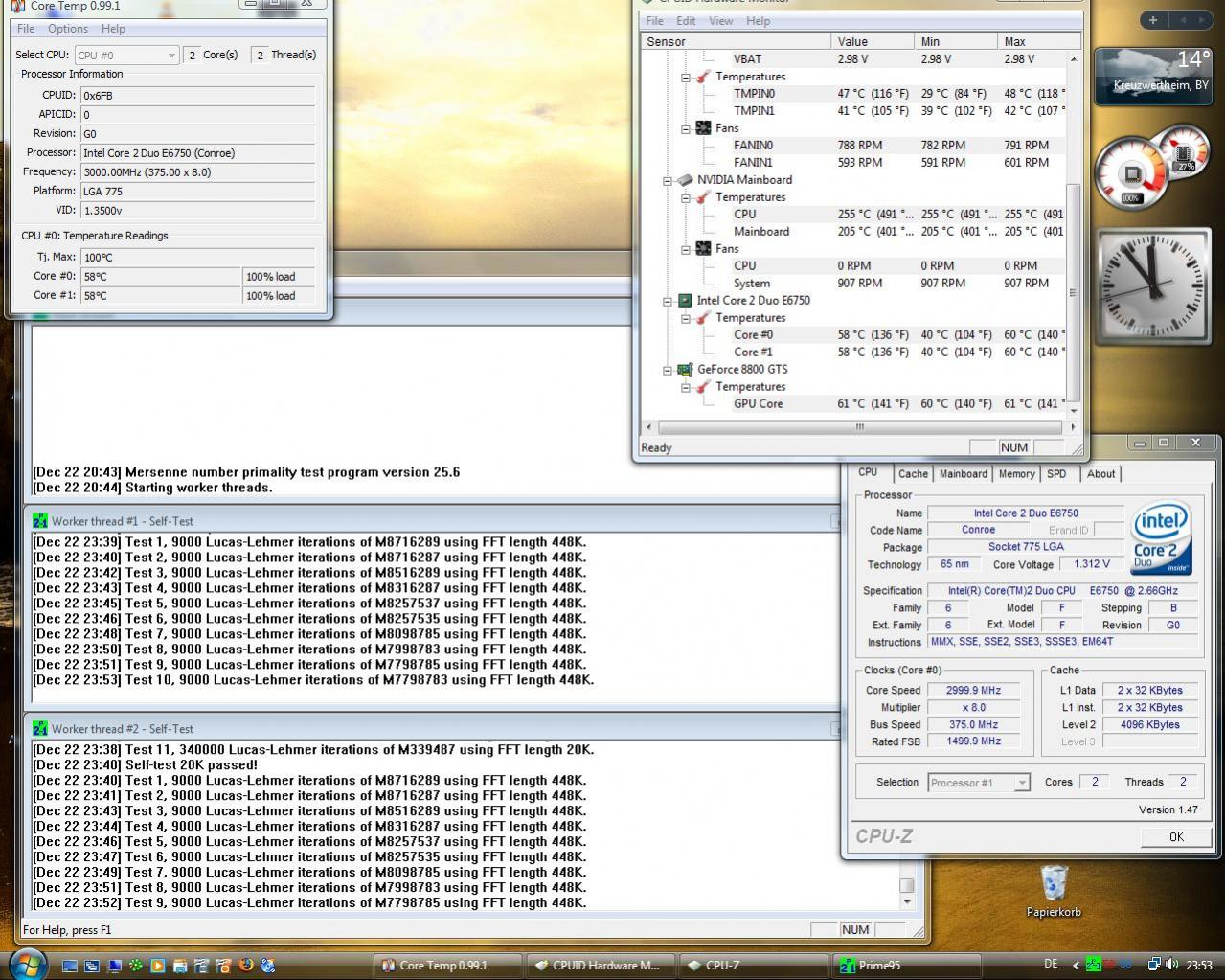Switch to Cache tab in CPU-Z

[x=913, y=474]
